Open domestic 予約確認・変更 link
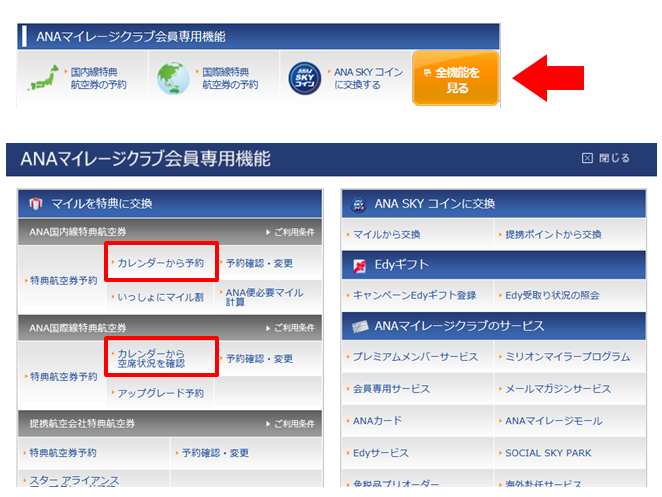The width and height of the screenshot is (662, 497). pyautogui.click(x=259, y=263)
